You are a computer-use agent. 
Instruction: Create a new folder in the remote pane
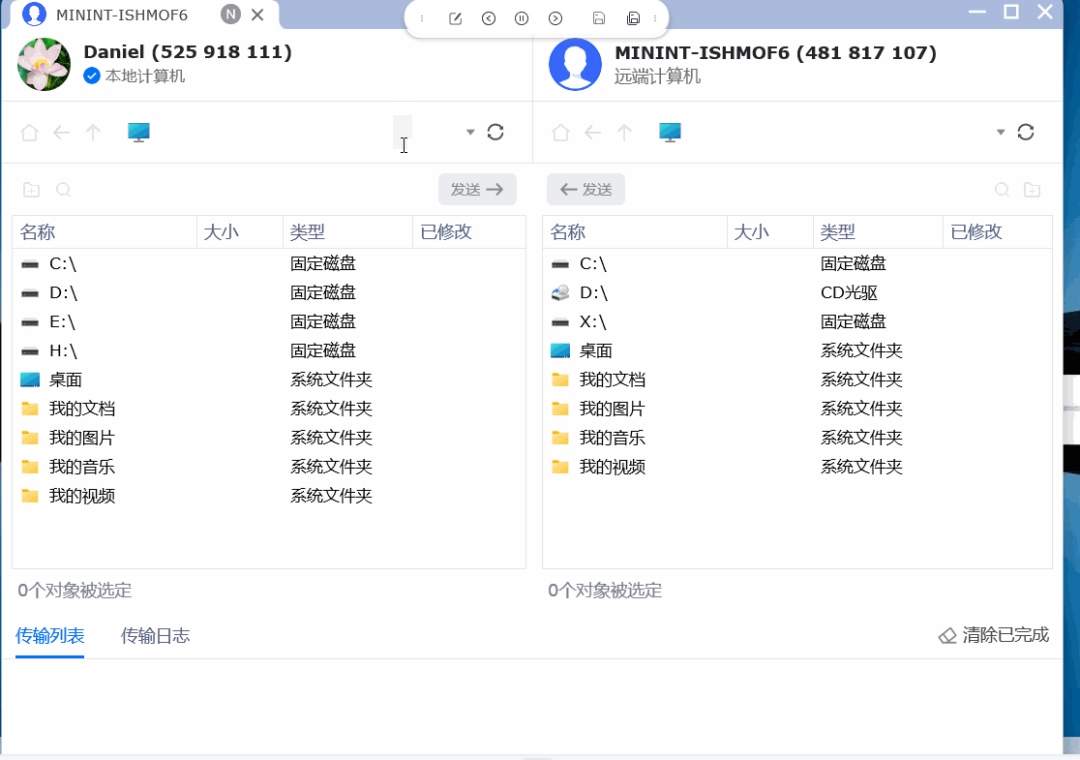click(1030, 188)
